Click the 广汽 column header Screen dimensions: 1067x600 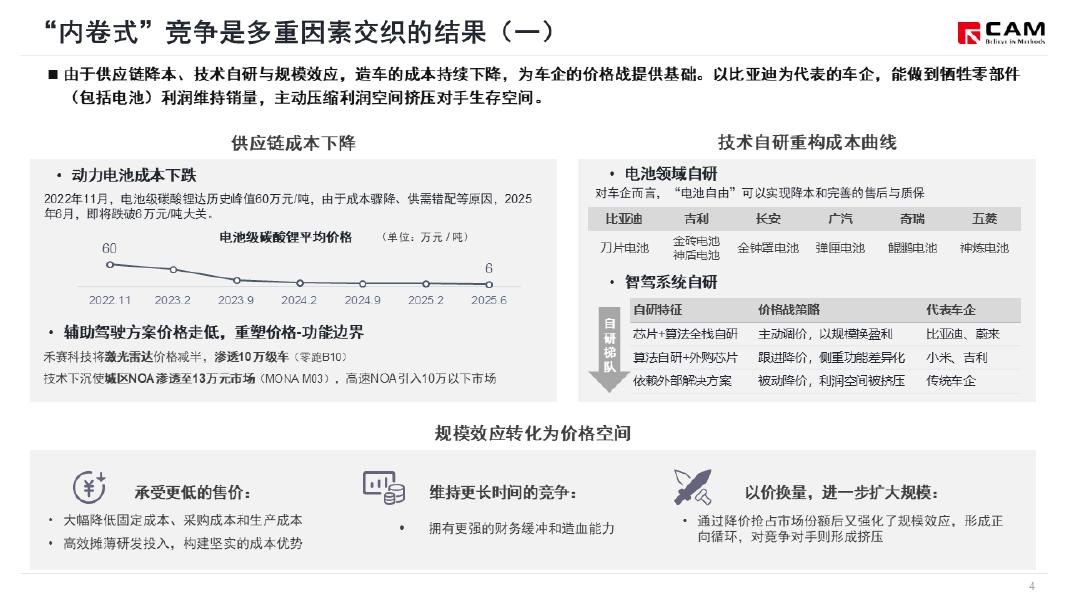[840, 219]
